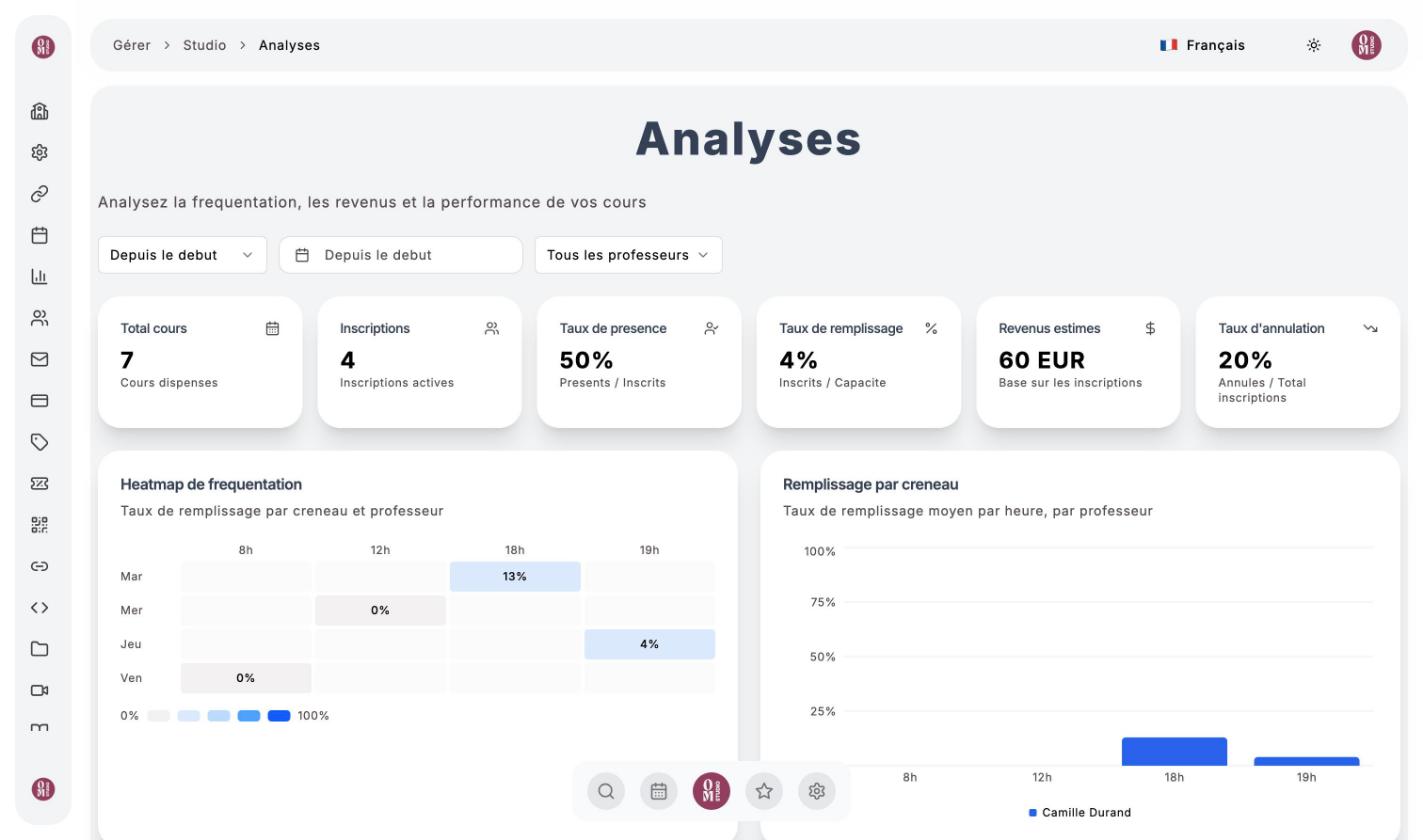Expand the "Tous les professeurs" filter
Image resolution: width=1423 pixels, height=840 pixels.
[x=628, y=255]
